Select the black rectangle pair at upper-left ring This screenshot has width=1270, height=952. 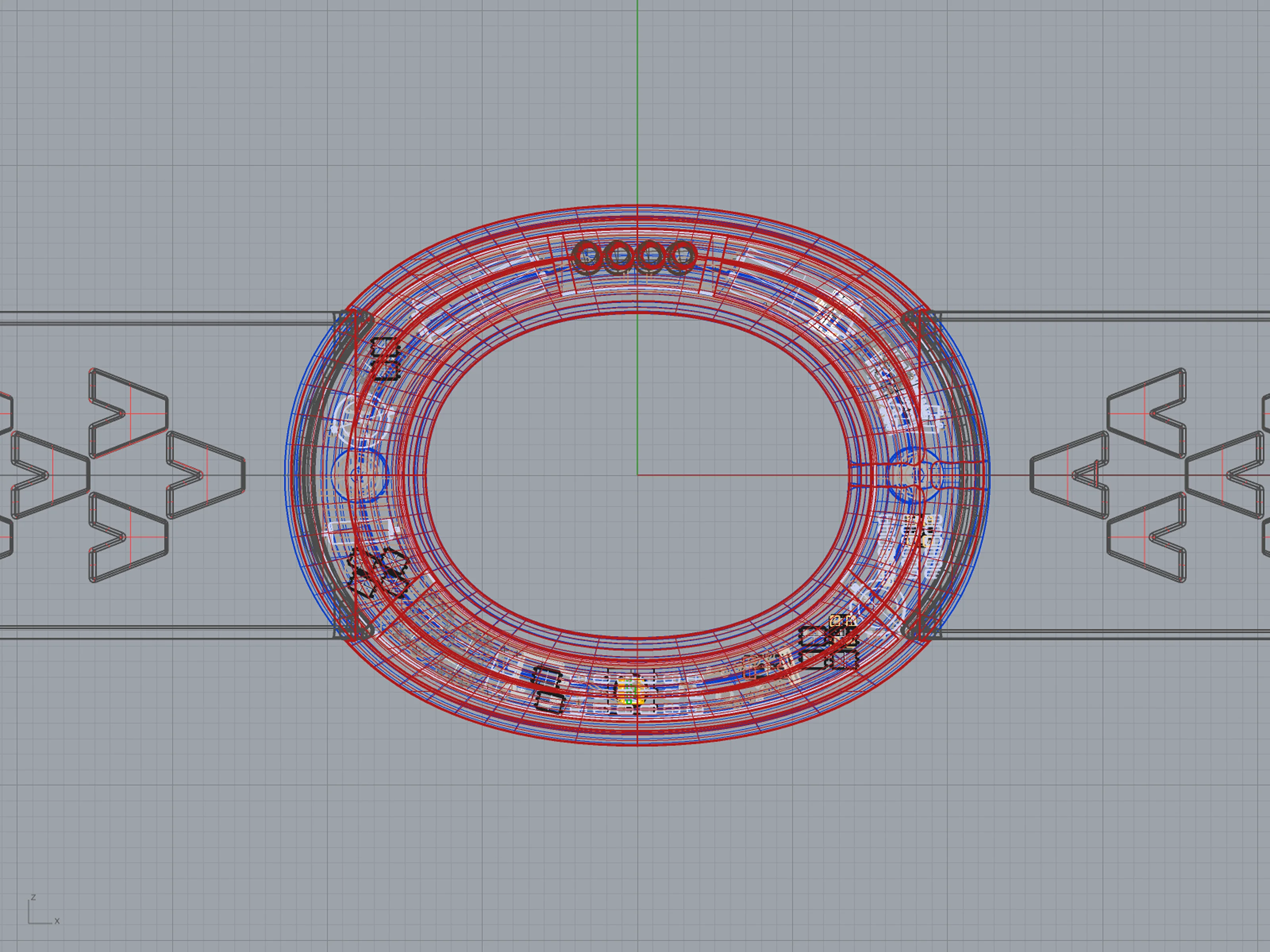(385, 359)
